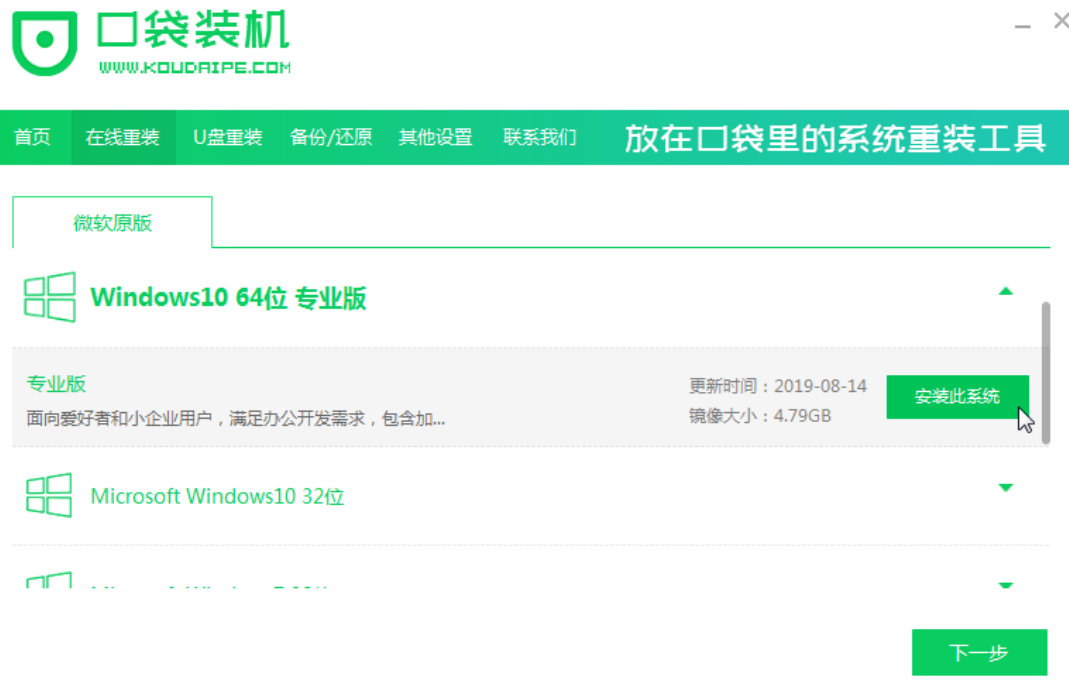Open the U盘重装 tab
The width and height of the screenshot is (1069, 696).
228,137
